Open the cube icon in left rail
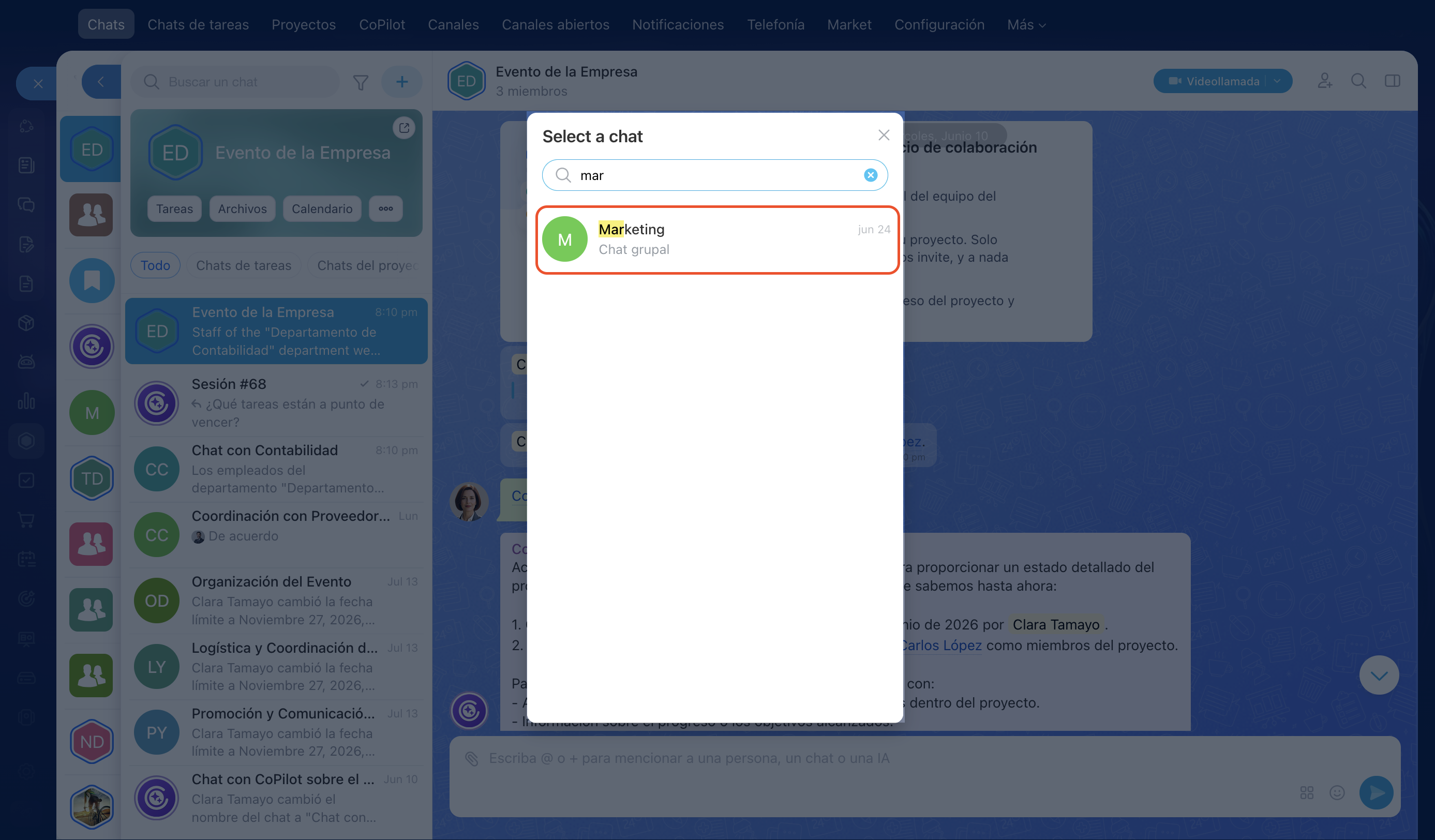The height and width of the screenshot is (840, 1435). (26, 322)
